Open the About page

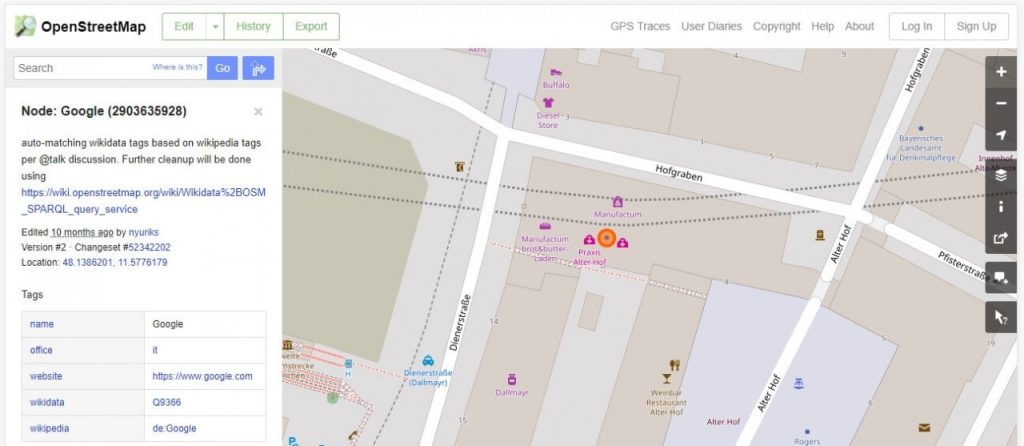(859, 26)
